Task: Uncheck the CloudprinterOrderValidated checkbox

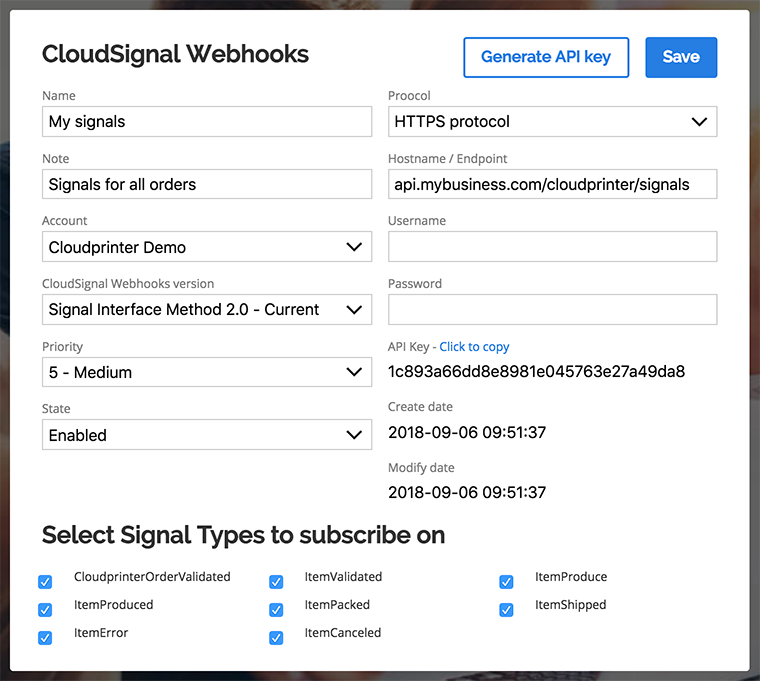Action: [45, 582]
